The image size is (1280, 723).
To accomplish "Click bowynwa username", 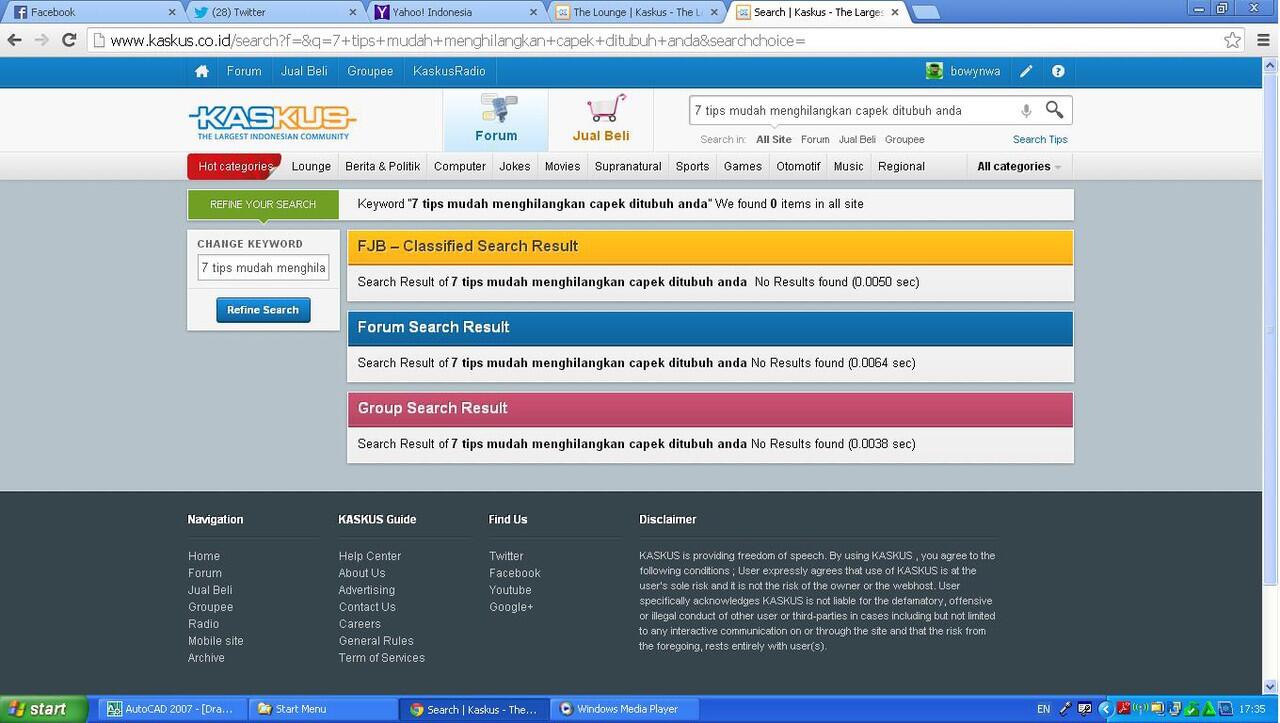I will coord(975,71).
